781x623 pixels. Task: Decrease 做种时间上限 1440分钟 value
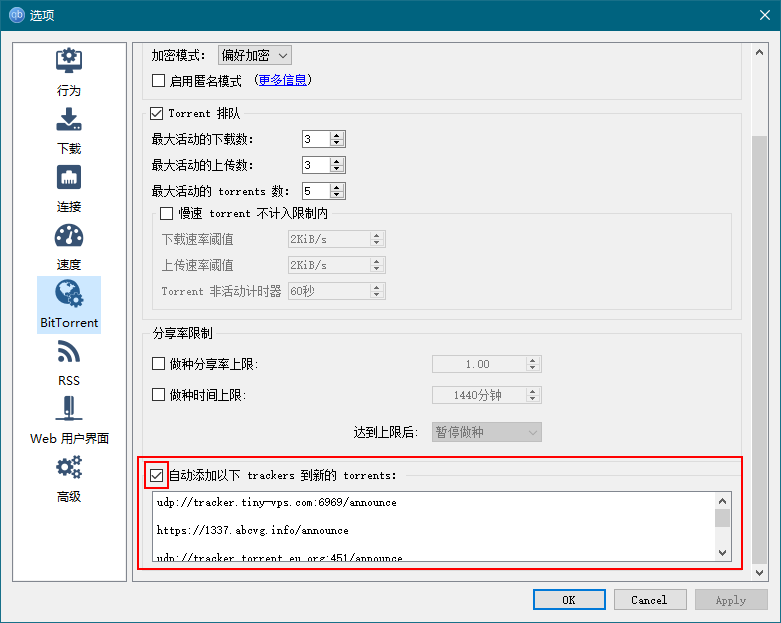tap(532, 398)
